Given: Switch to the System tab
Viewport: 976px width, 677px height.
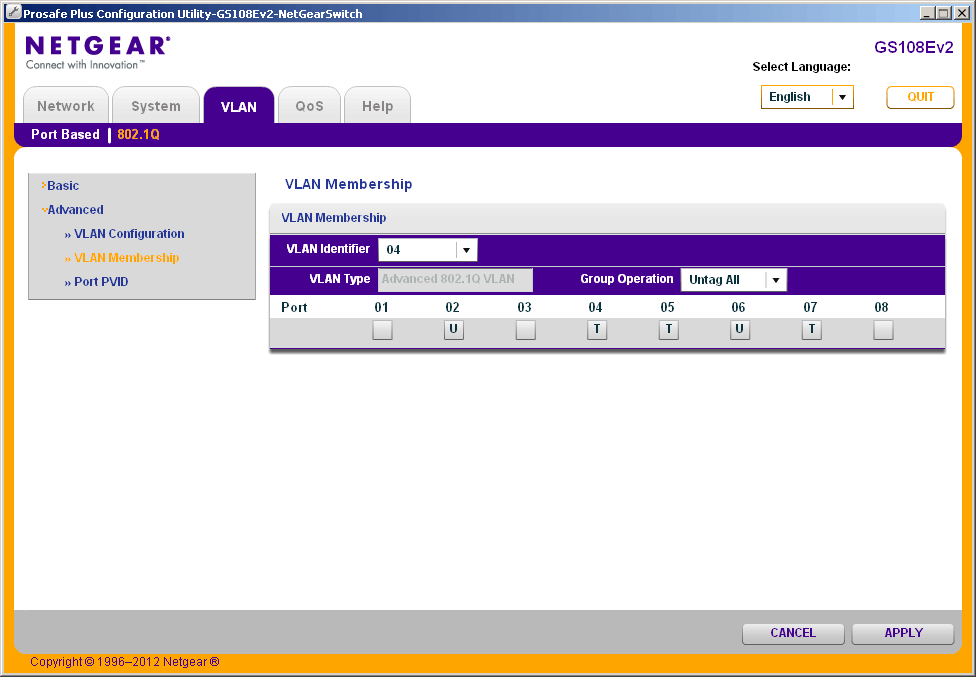Looking at the screenshot, I should coord(156,106).
